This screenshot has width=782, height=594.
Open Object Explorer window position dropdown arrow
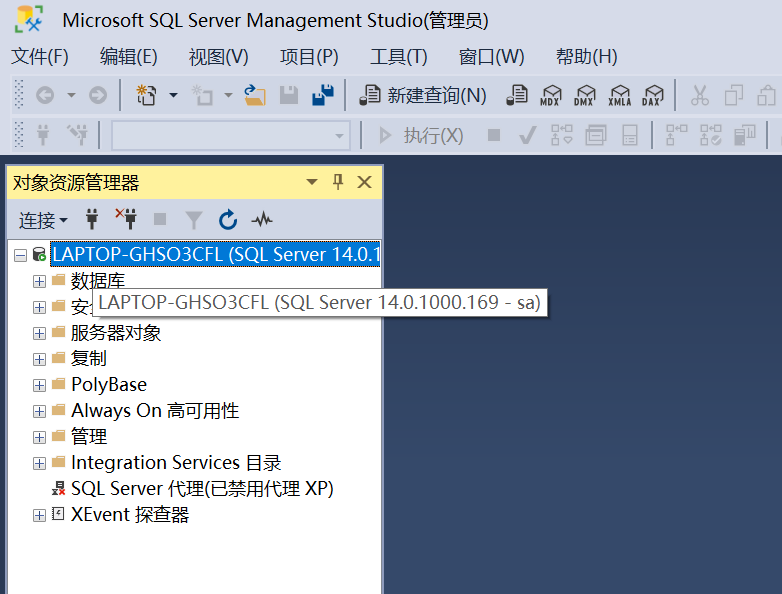(x=312, y=182)
